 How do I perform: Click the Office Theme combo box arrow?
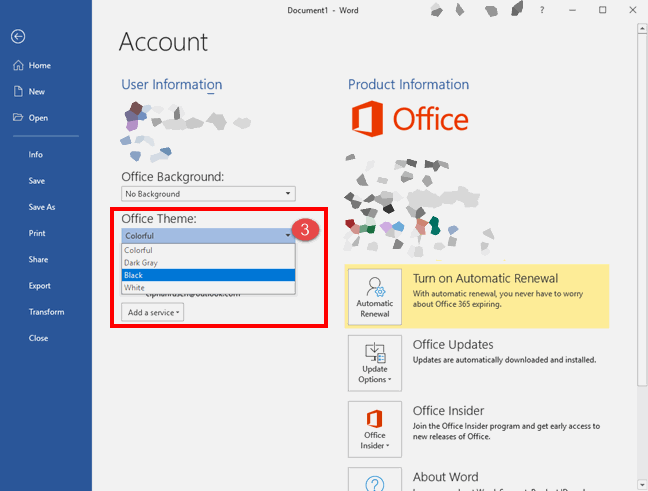(x=288, y=235)
